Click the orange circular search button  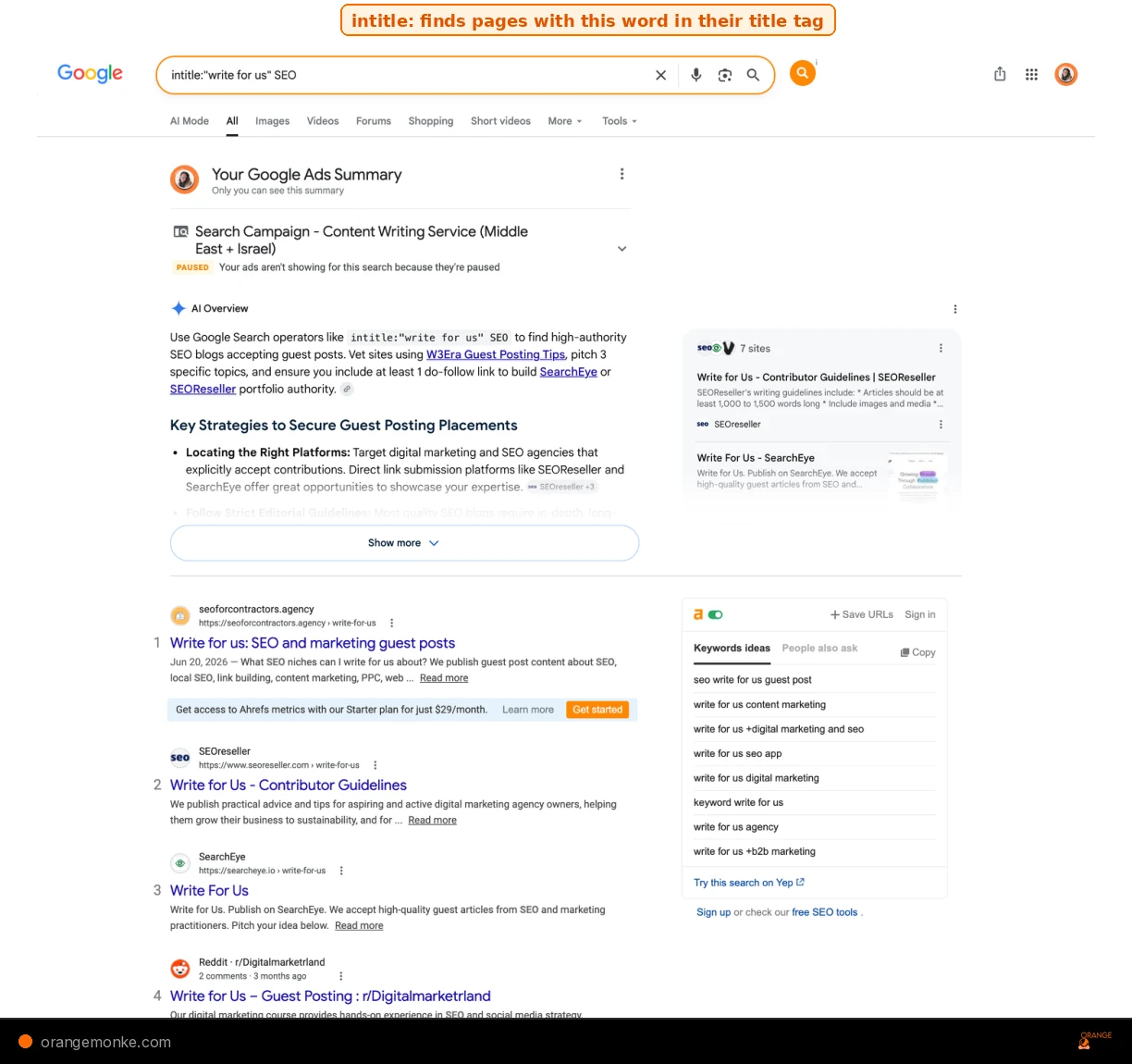[x=803, y=72]
